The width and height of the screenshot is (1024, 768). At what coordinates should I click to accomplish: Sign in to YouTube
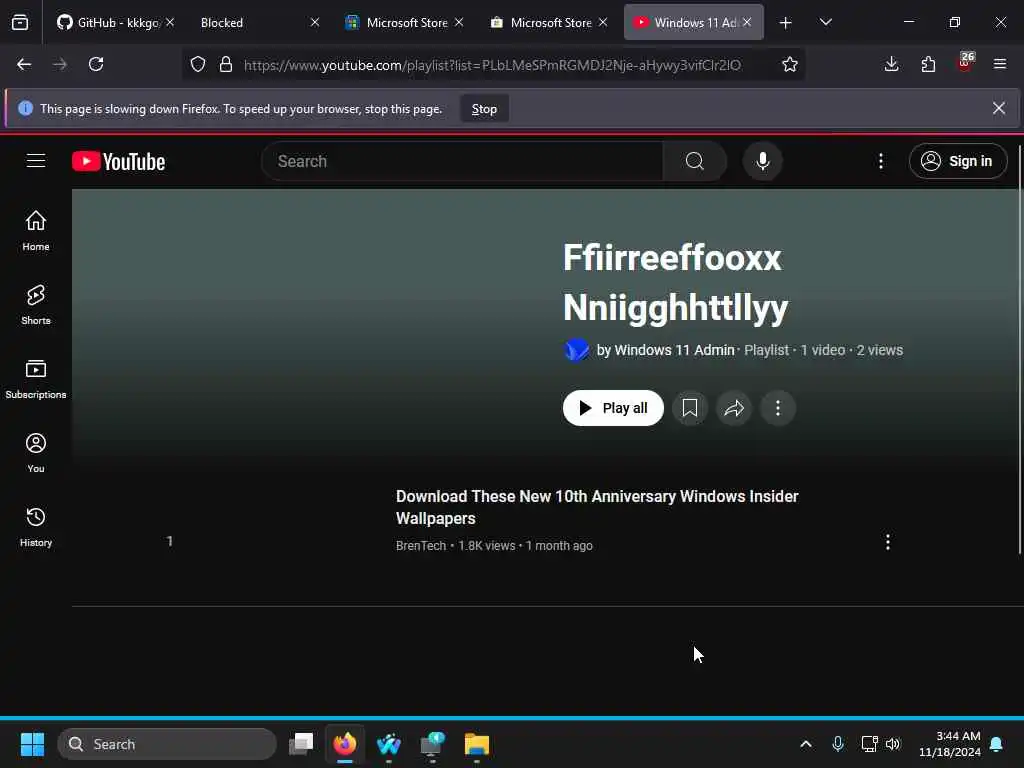click(x=957, y=161)
